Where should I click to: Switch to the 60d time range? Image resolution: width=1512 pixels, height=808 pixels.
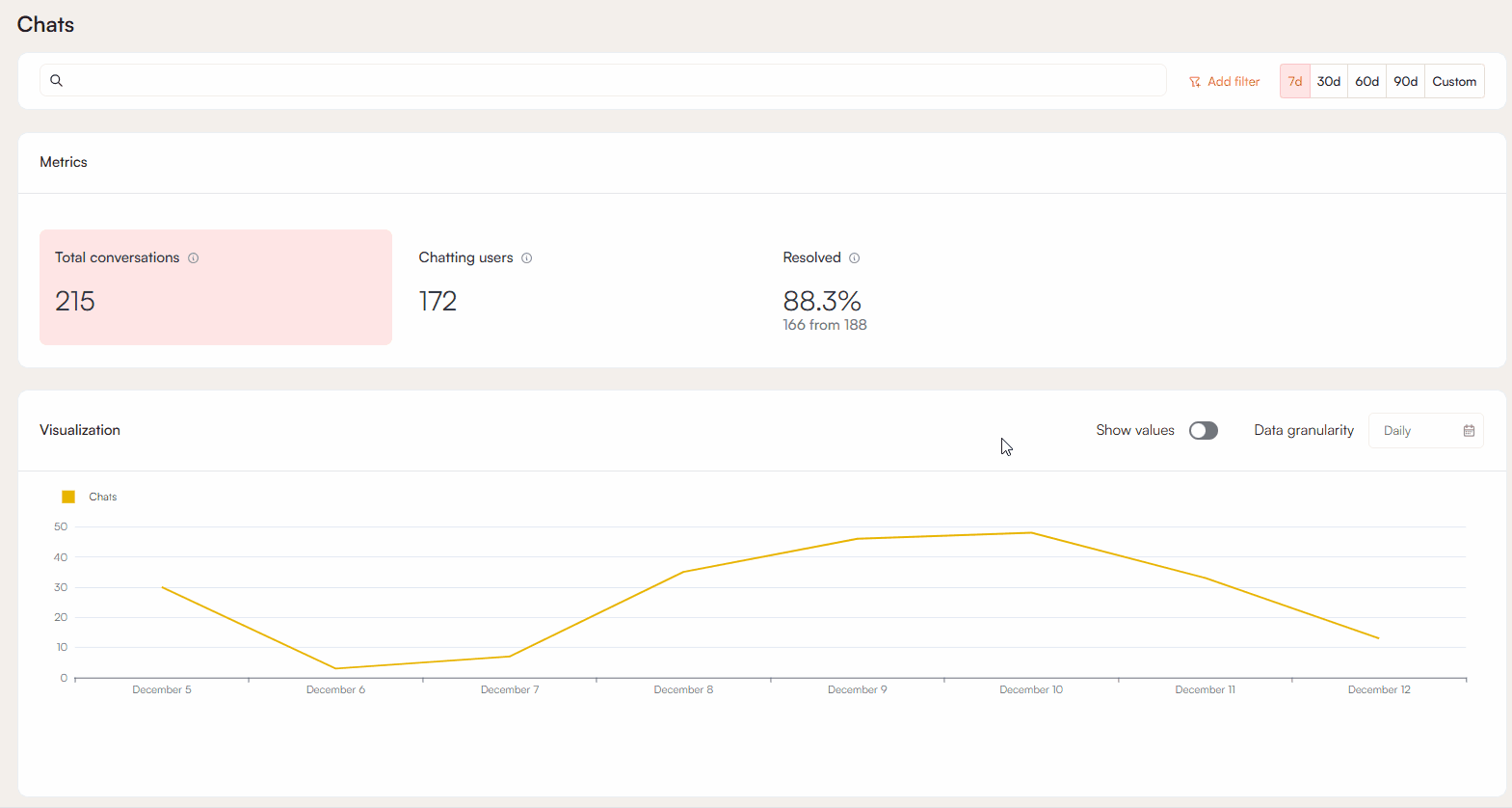pos(1366,82)
